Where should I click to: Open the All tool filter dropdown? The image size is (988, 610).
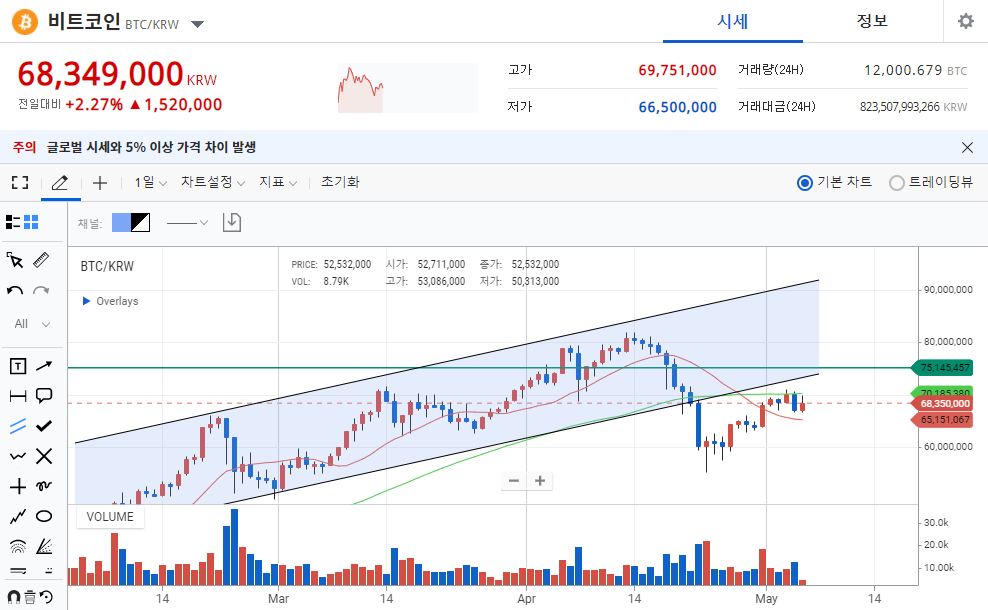[x=32, y=324]
